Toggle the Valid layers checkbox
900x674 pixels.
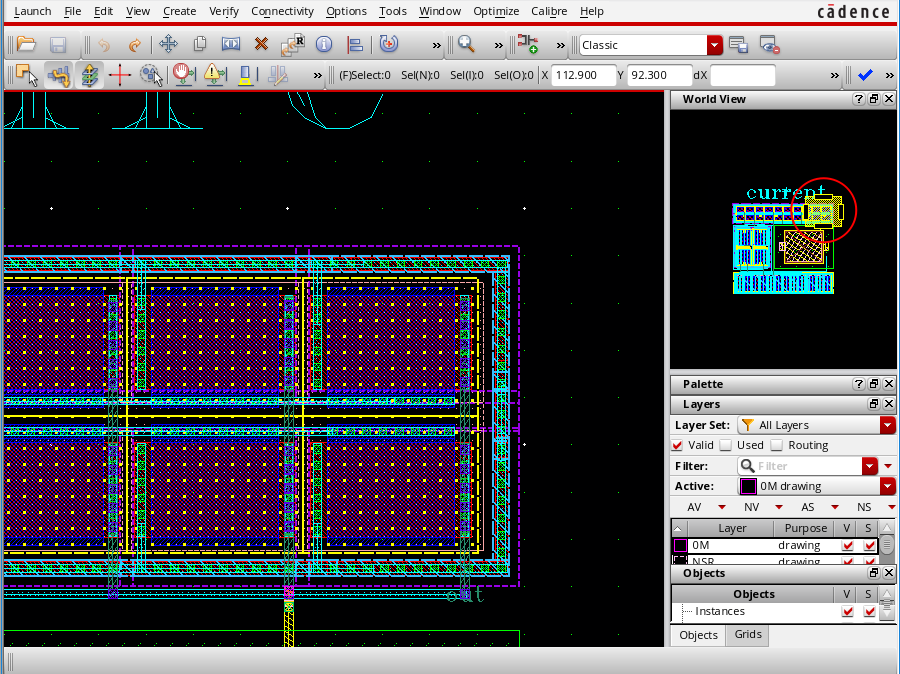[x=677, y=445]
